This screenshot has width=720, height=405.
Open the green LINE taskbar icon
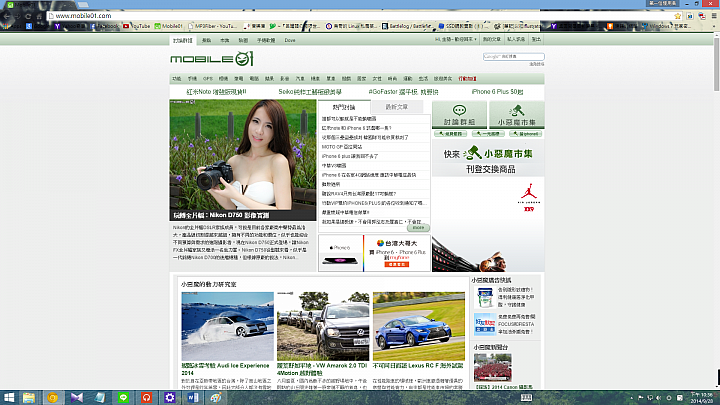pyautogui.click(x=123, y=398)
